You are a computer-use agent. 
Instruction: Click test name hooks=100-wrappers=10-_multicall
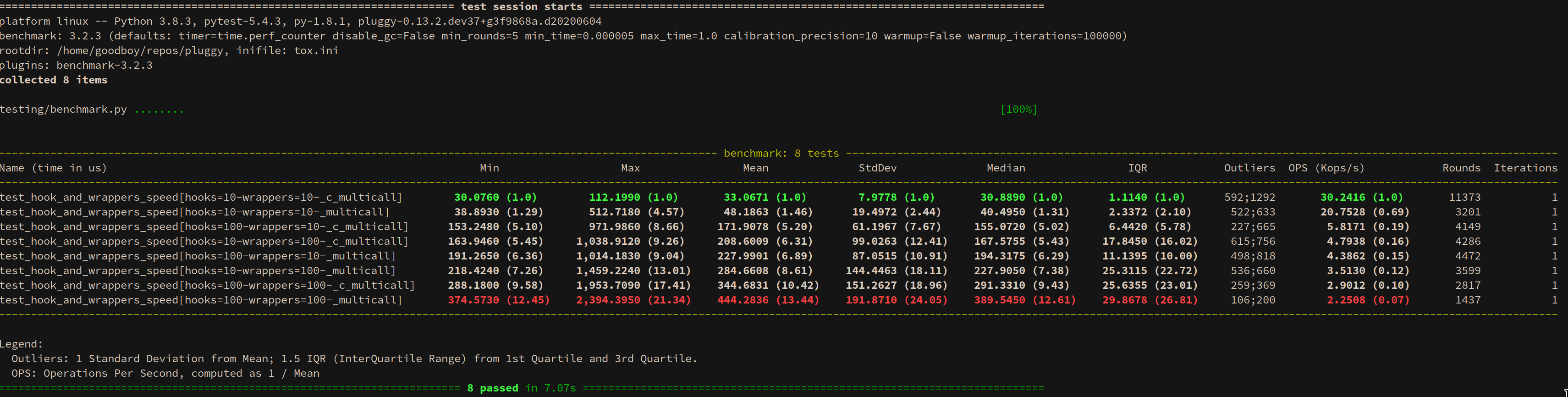(198, 256)
